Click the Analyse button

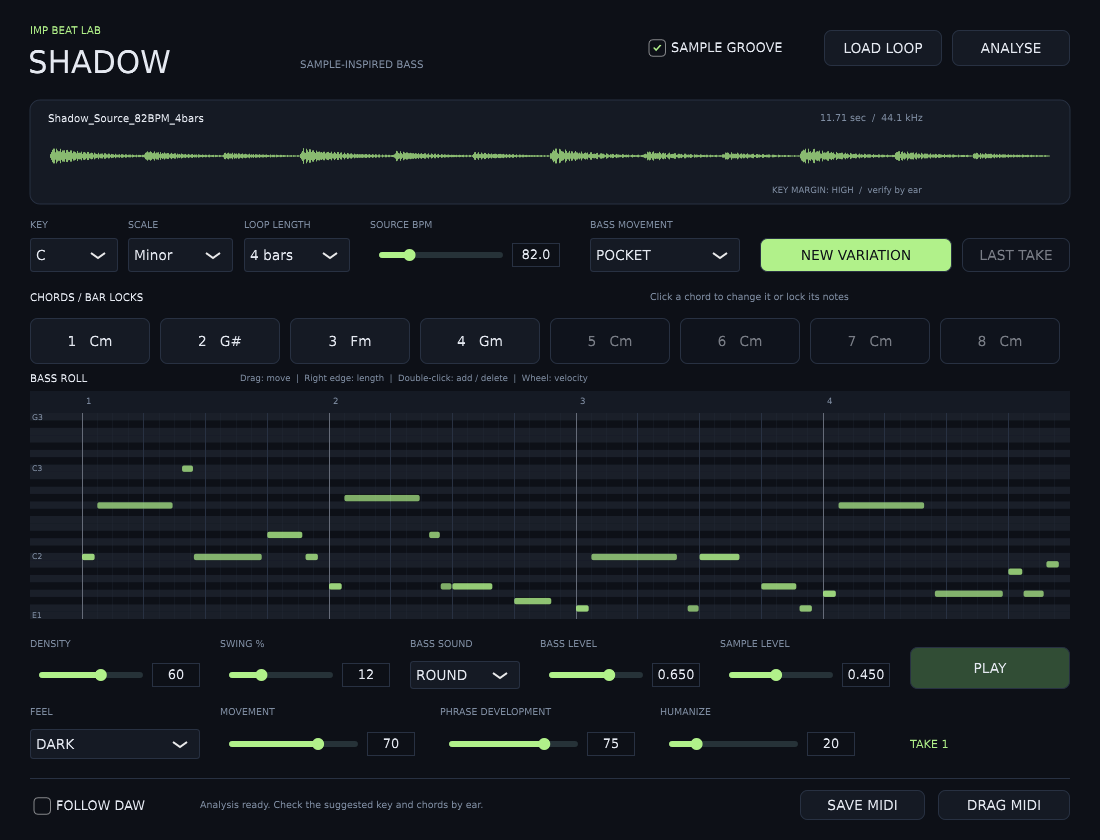coord(1010,48)
